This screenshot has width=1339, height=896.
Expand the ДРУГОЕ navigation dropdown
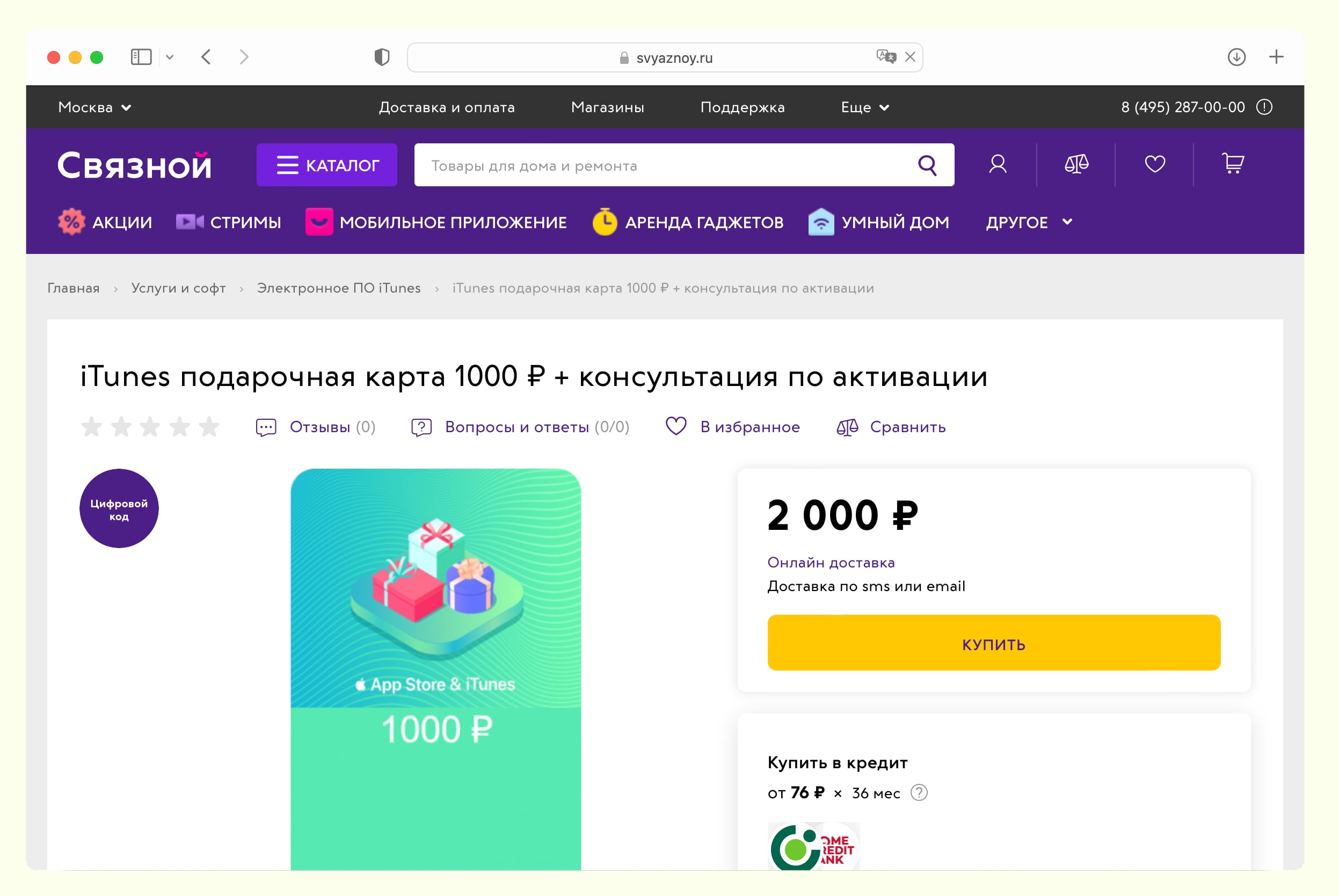[1029, 222]
